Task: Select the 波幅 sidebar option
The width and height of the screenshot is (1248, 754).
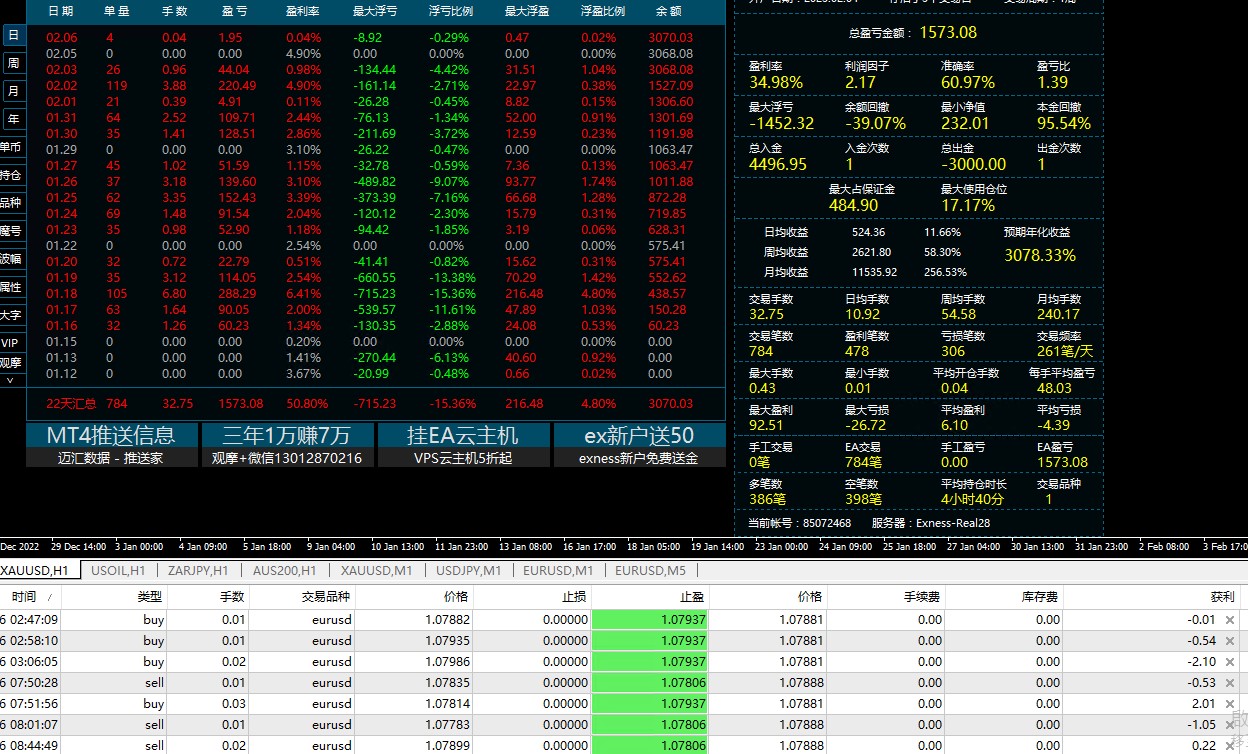Action: click(x=11, y=259)
